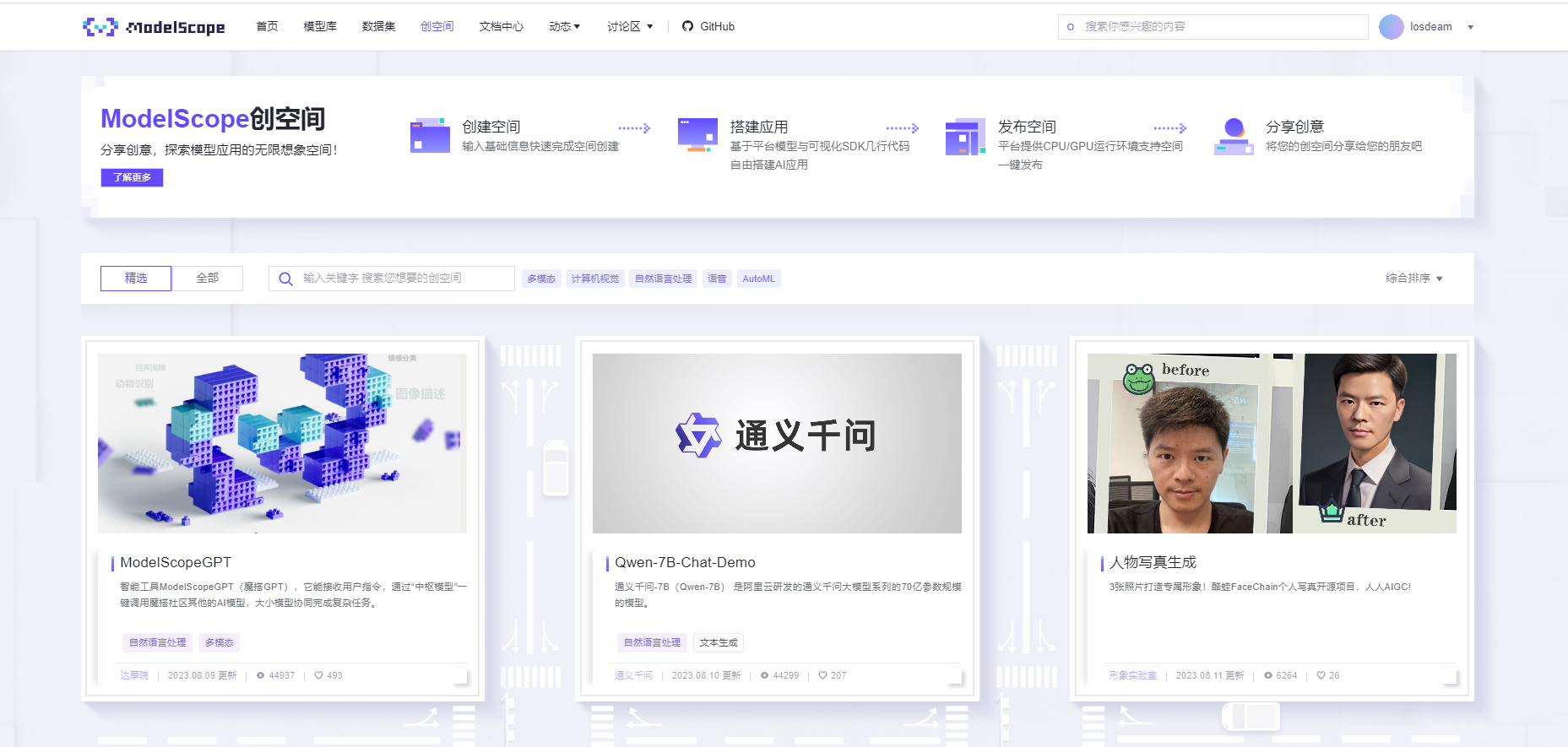
Task: Open the 人物写真生成 title link
Action: (x=1153, y=562)
